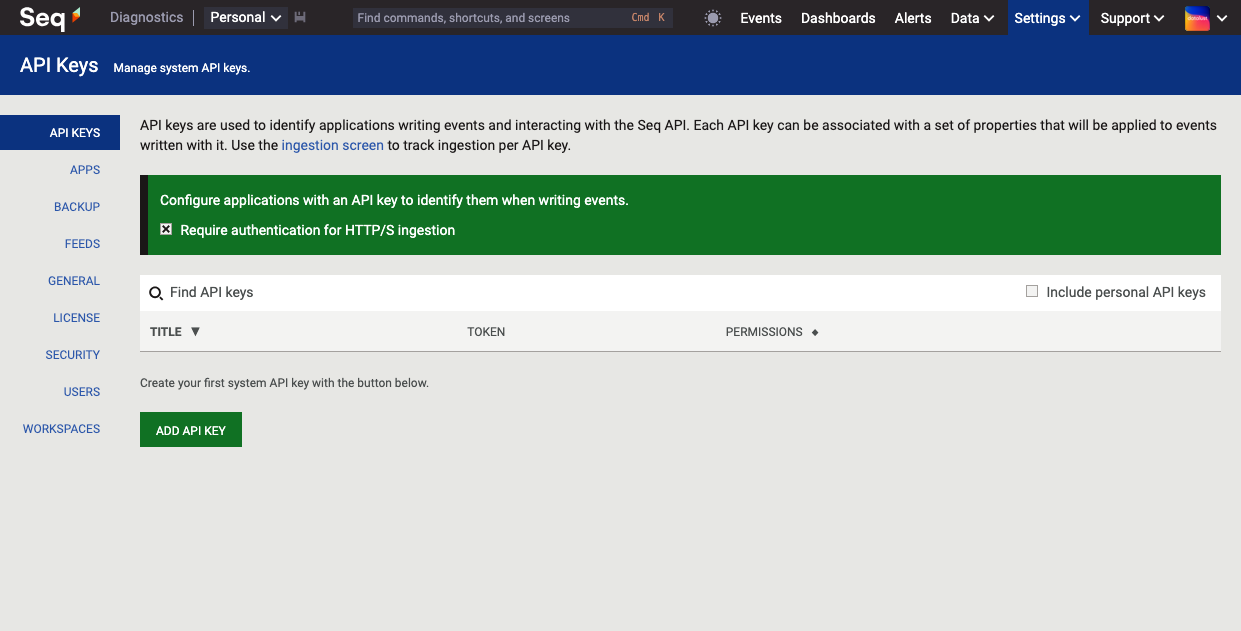Open the Settings dropdown menu
The width and height of the screenshot is (1241, 631).
pyautogui.click(x=1047, y=18)
